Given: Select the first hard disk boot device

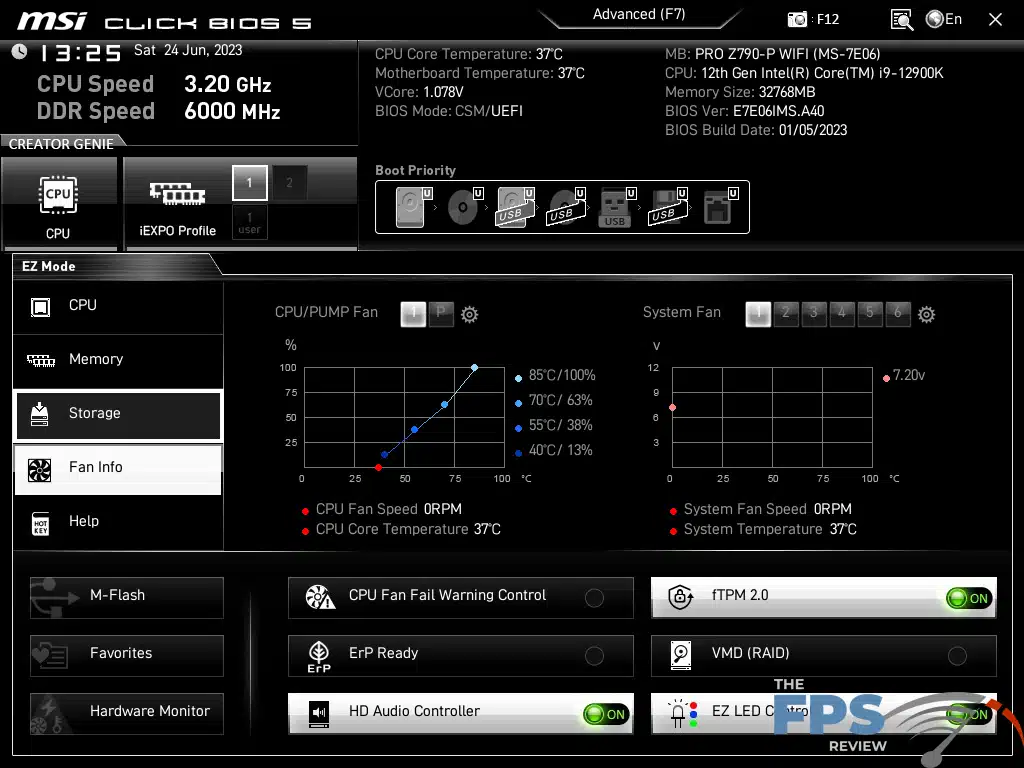Looking at the screenshot, I should click(x=413, y=206).
